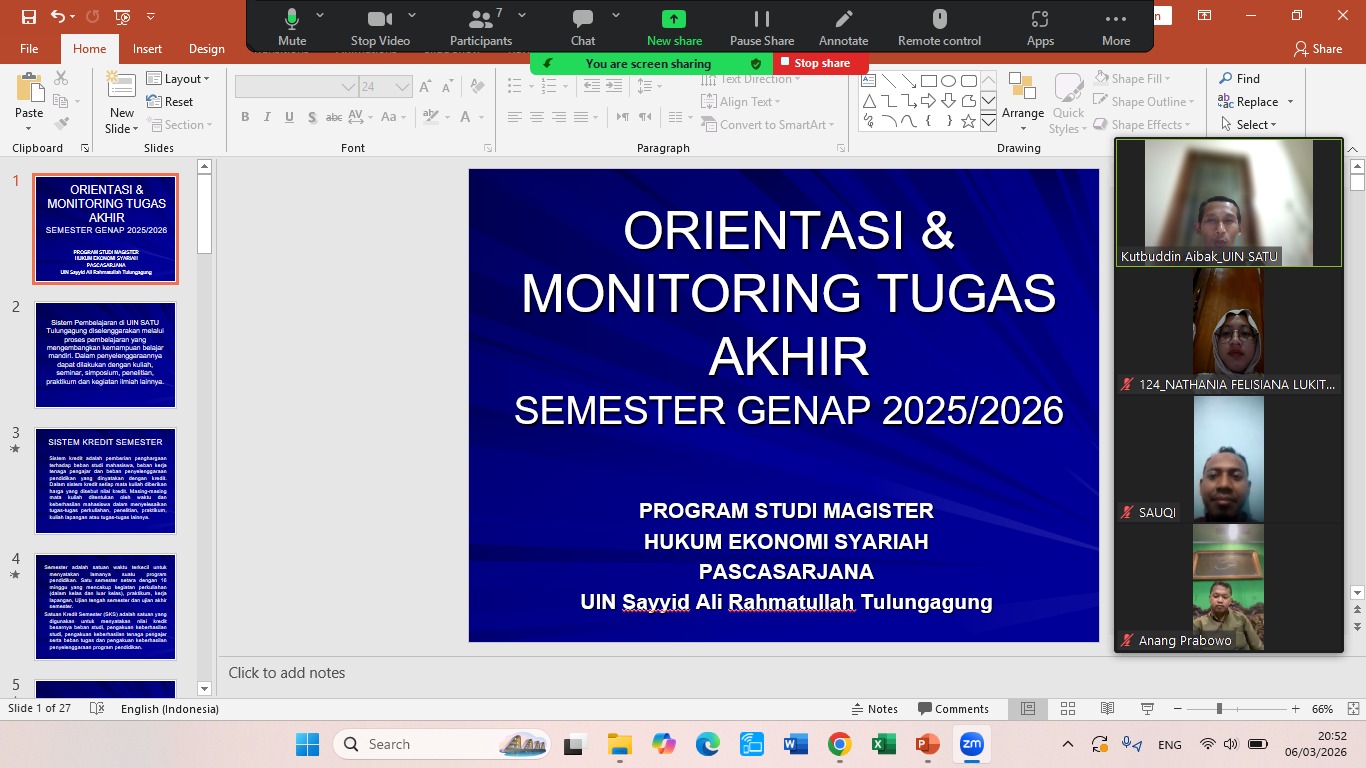Start Slide Show from status bar
Image resolution: width=1366 pixels, height=768 pixels.
(x=1146, y=709)
